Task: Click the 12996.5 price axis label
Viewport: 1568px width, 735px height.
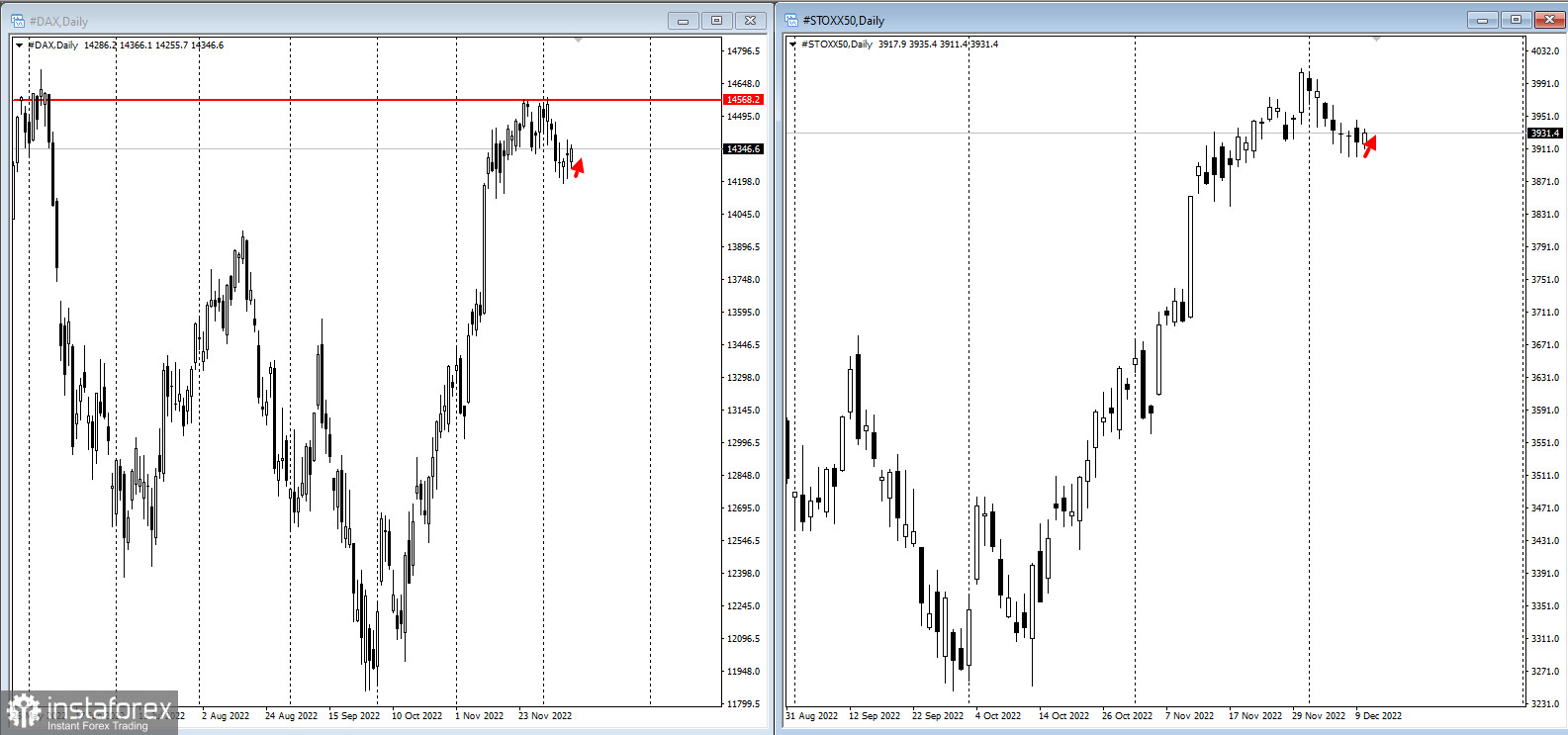Action: (x=744, y=443)
